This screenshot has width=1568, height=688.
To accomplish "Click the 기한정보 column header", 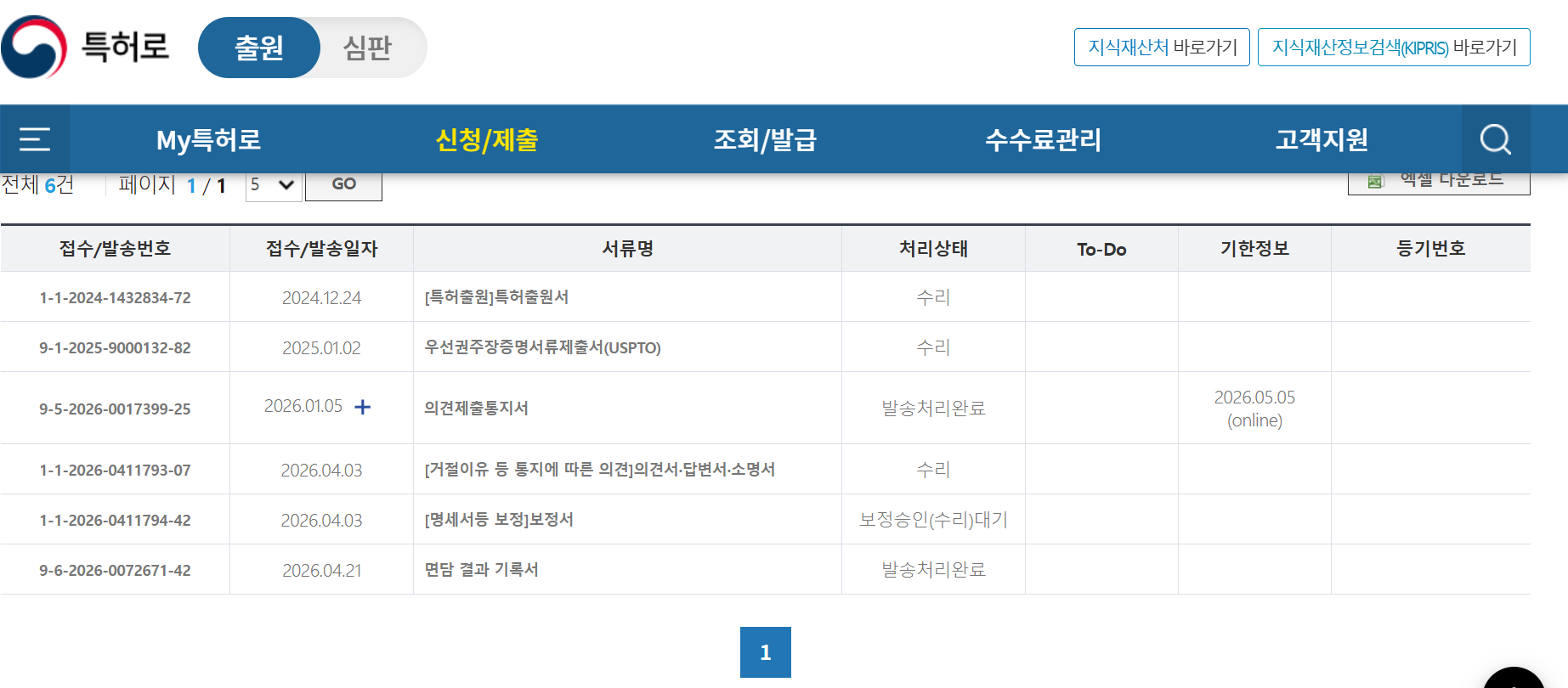I will pos(1254,248).
